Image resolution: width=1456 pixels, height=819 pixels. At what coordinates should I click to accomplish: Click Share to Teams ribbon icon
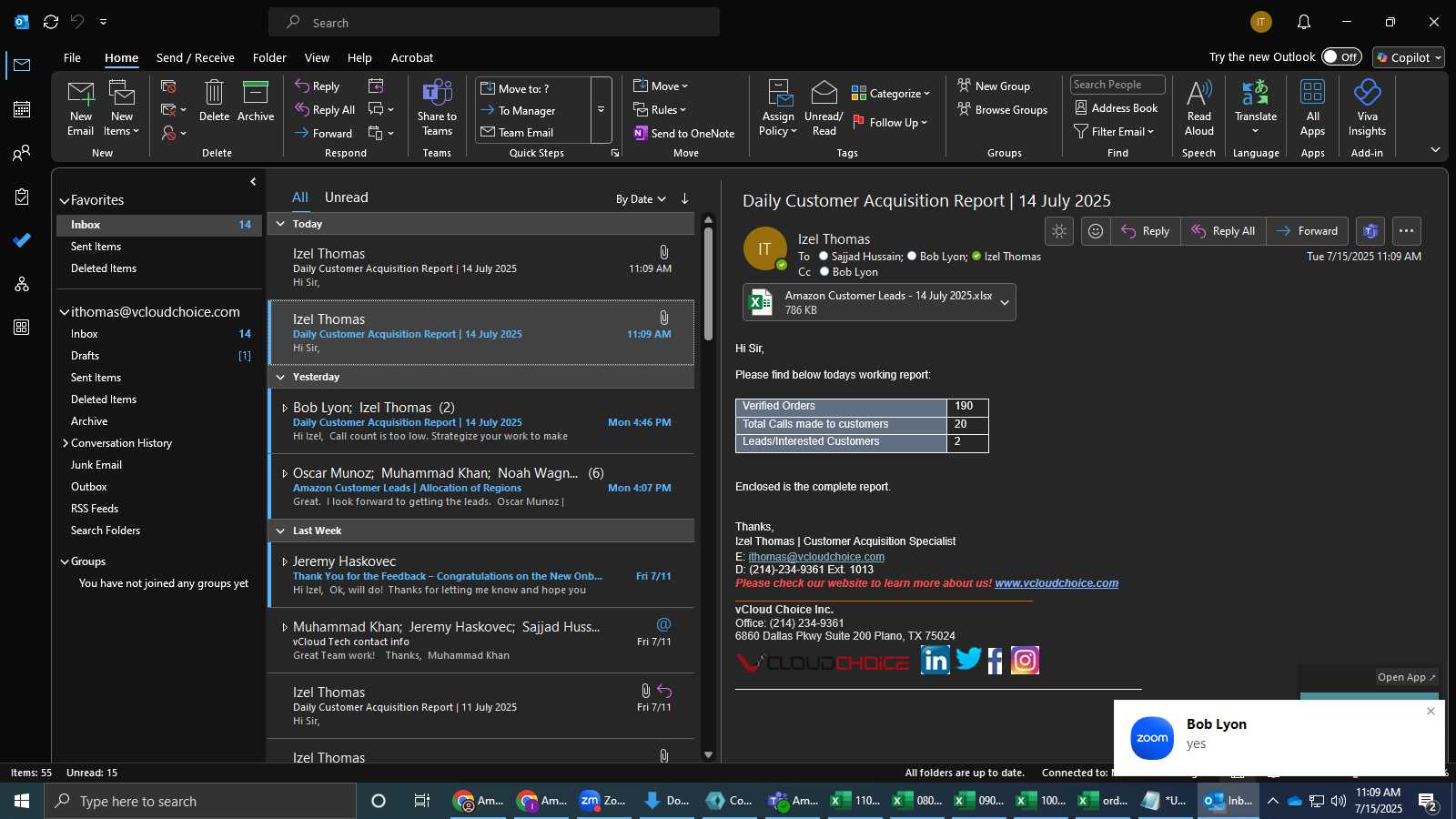pos(437,108)
